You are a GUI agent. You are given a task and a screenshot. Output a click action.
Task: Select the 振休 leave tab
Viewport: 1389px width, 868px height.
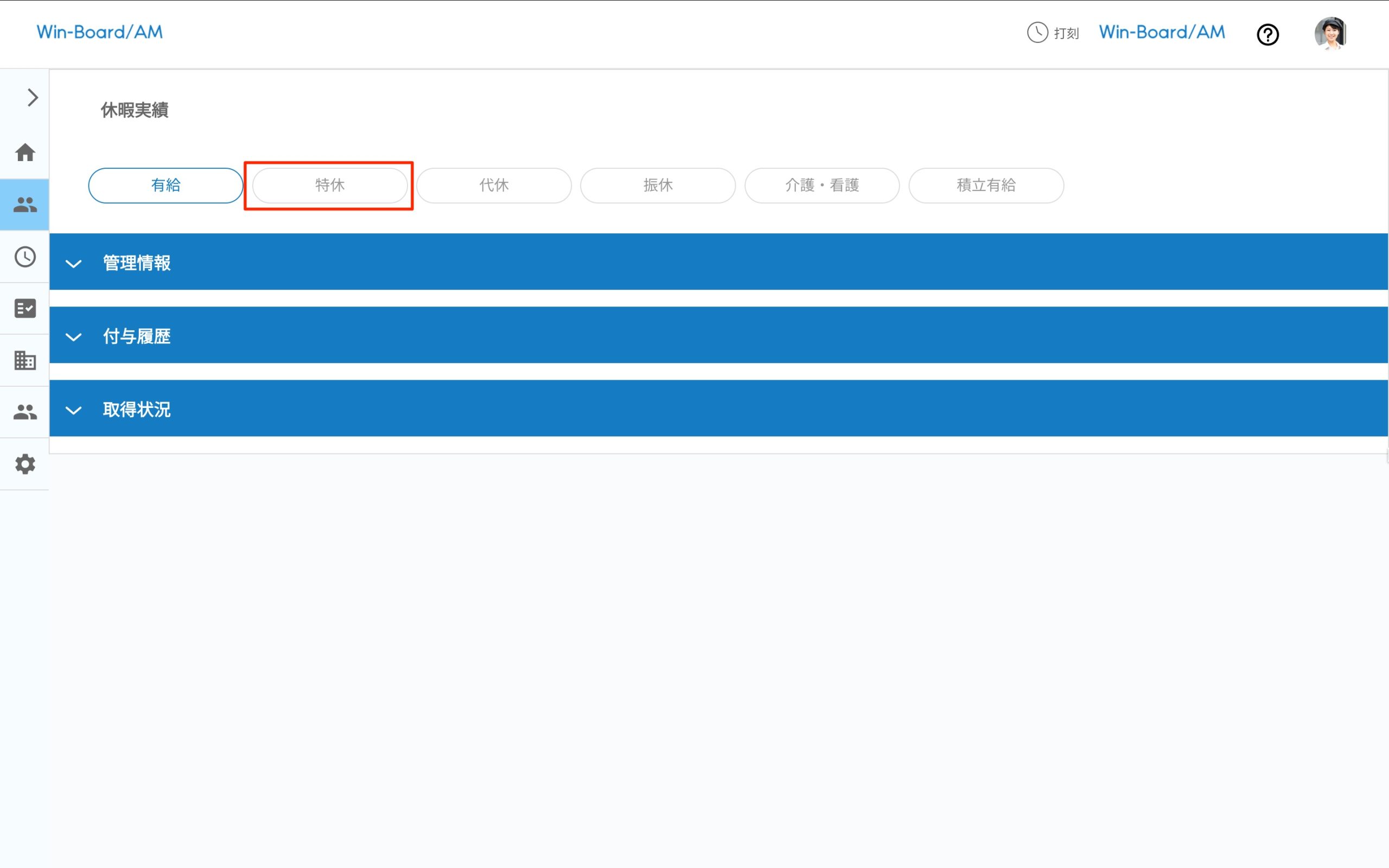[x=658, y=186]
